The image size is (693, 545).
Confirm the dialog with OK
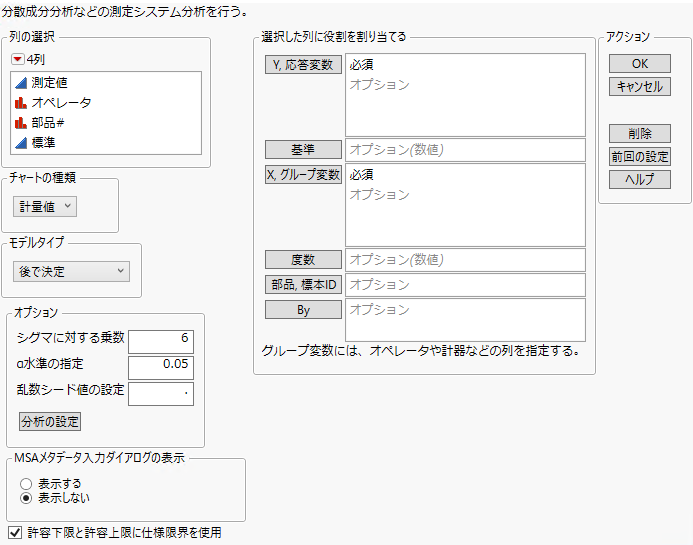tap(640, 64)
